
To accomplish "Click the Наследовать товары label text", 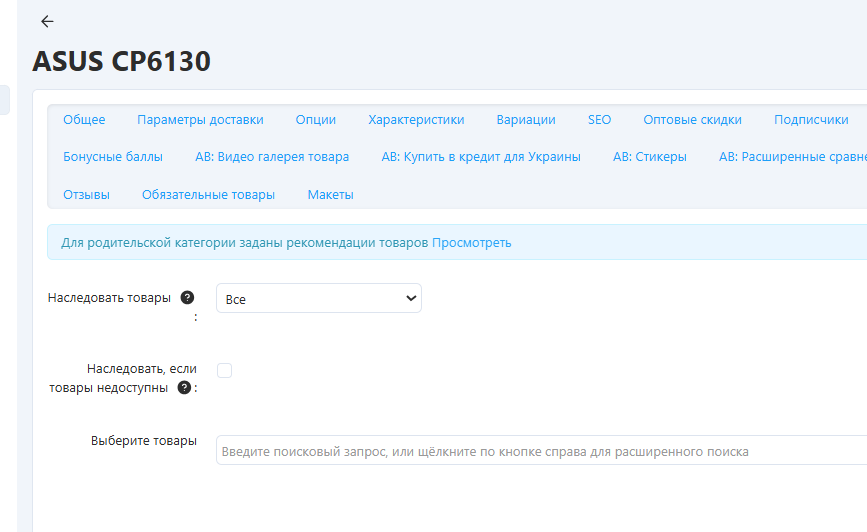I will 109,298.
